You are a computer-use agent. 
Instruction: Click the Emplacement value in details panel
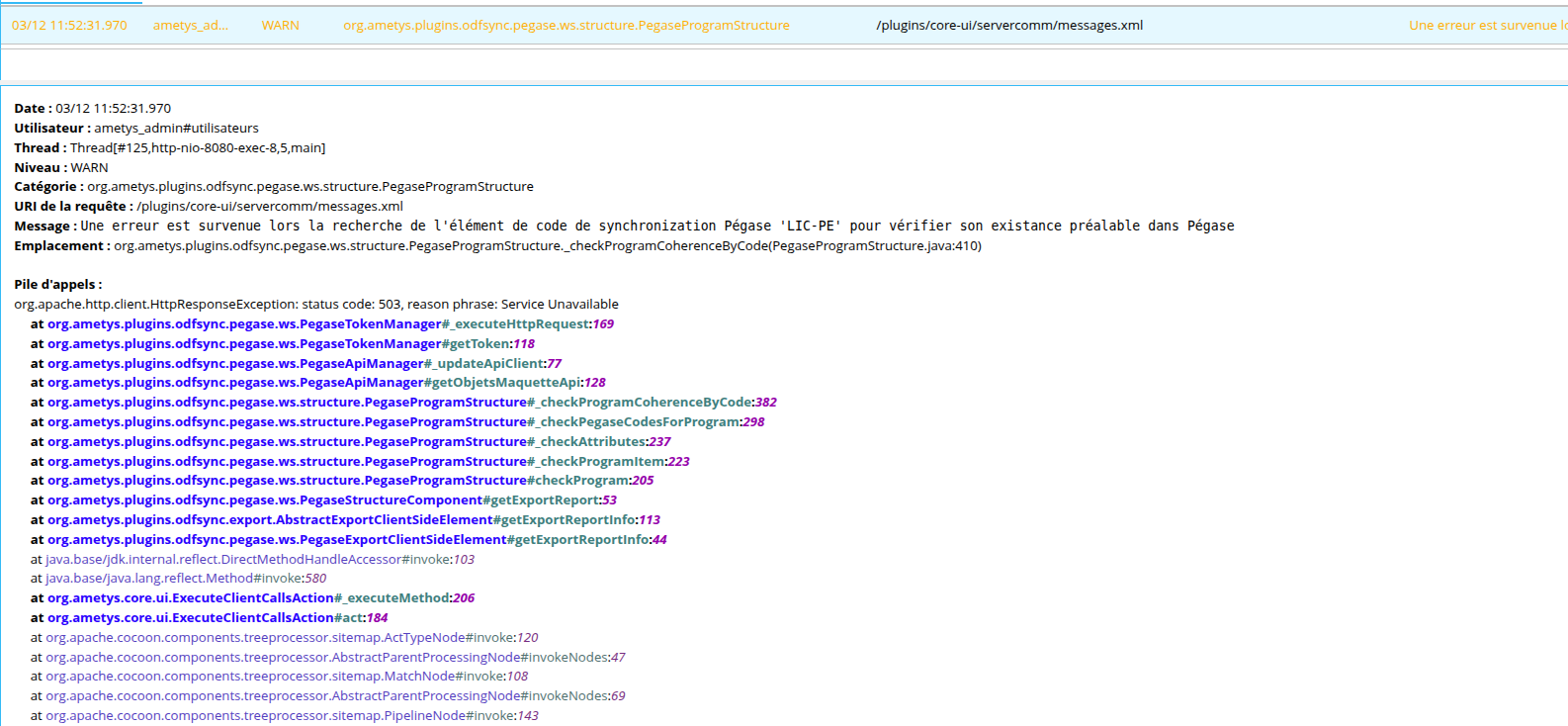click(x=547, y=246)
